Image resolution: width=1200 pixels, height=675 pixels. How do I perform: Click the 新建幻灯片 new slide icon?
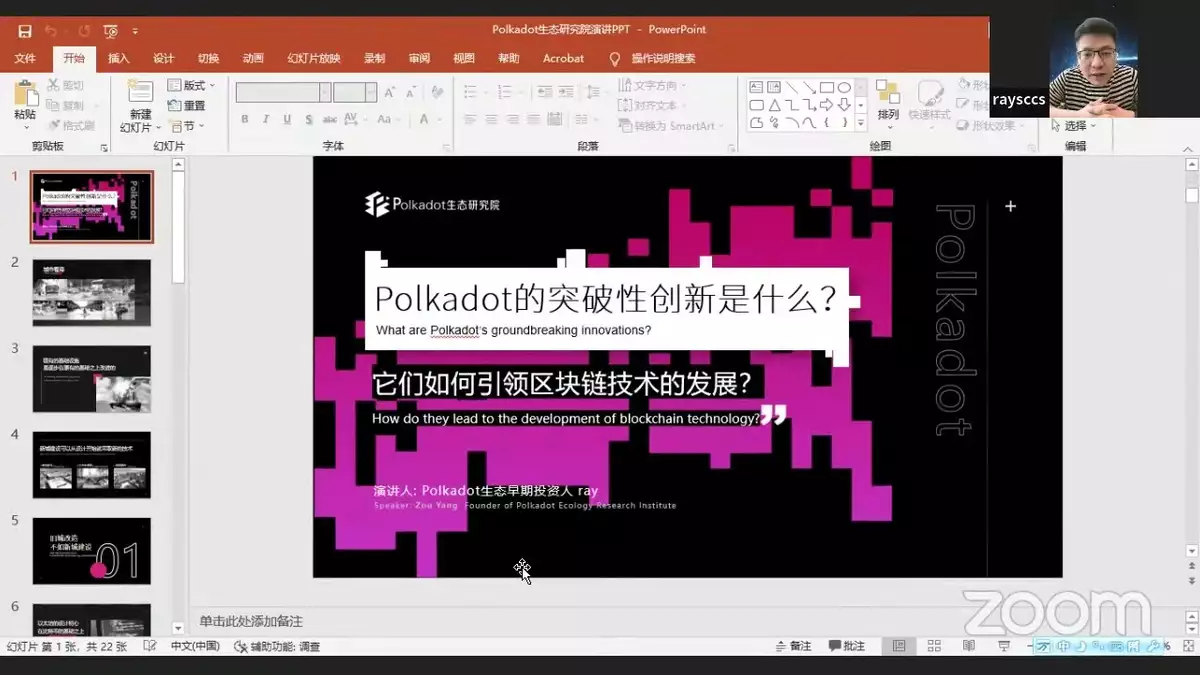point(140,92)
